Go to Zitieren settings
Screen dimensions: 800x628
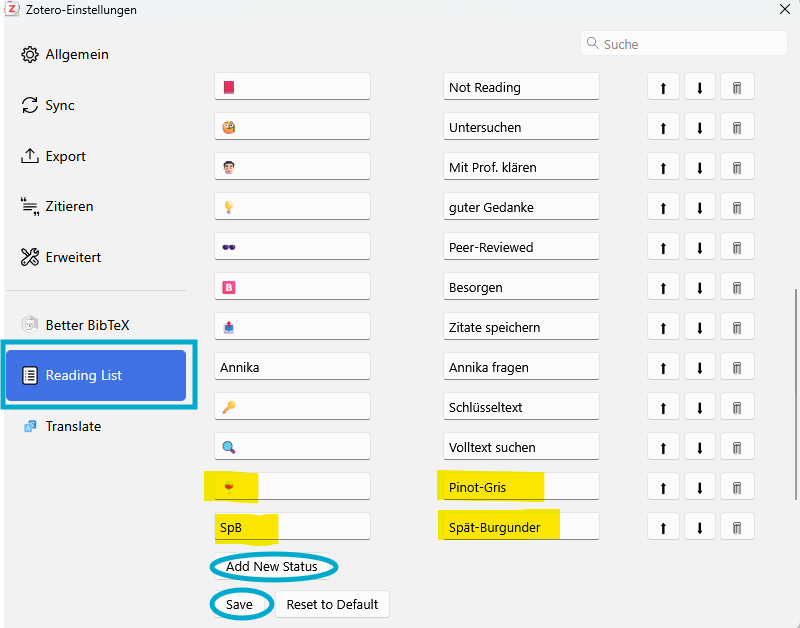(96, 206)
